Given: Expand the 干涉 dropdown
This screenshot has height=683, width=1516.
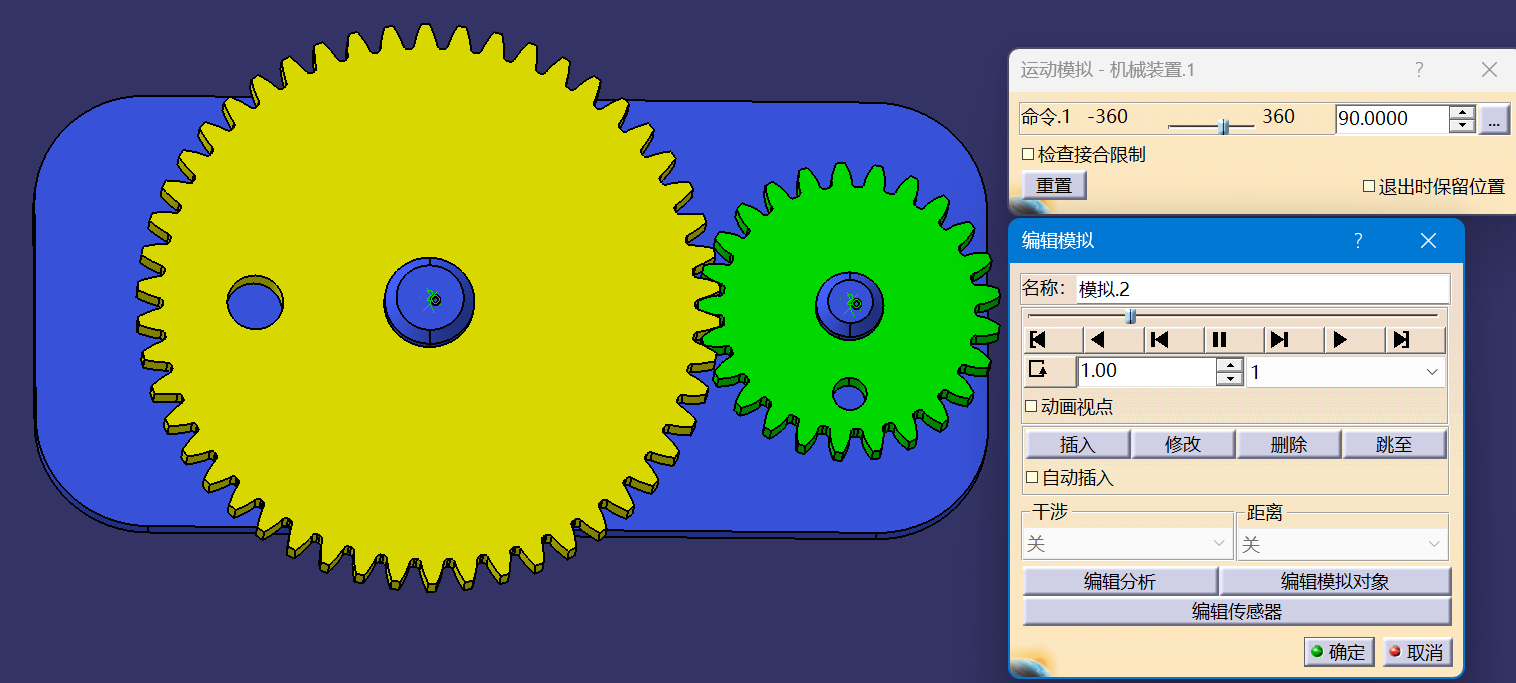Looking at the screenshot, I should (1127, 544).
